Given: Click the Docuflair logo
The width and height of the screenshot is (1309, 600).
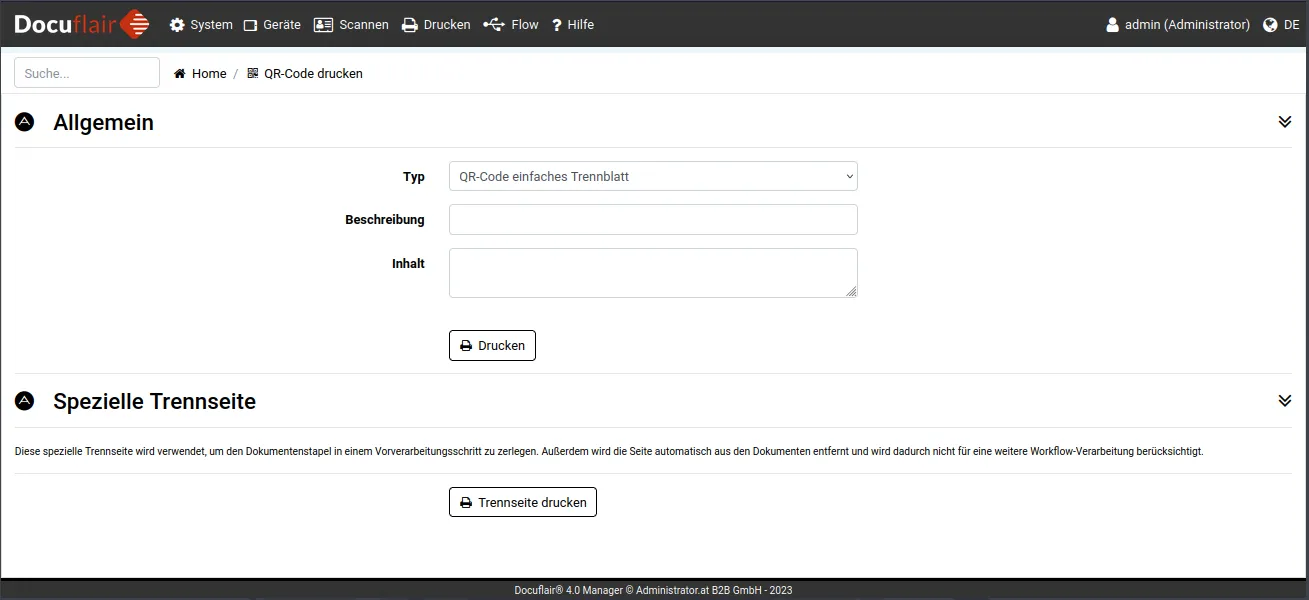Looking at the screenshot, I should [x=81, y=24].
